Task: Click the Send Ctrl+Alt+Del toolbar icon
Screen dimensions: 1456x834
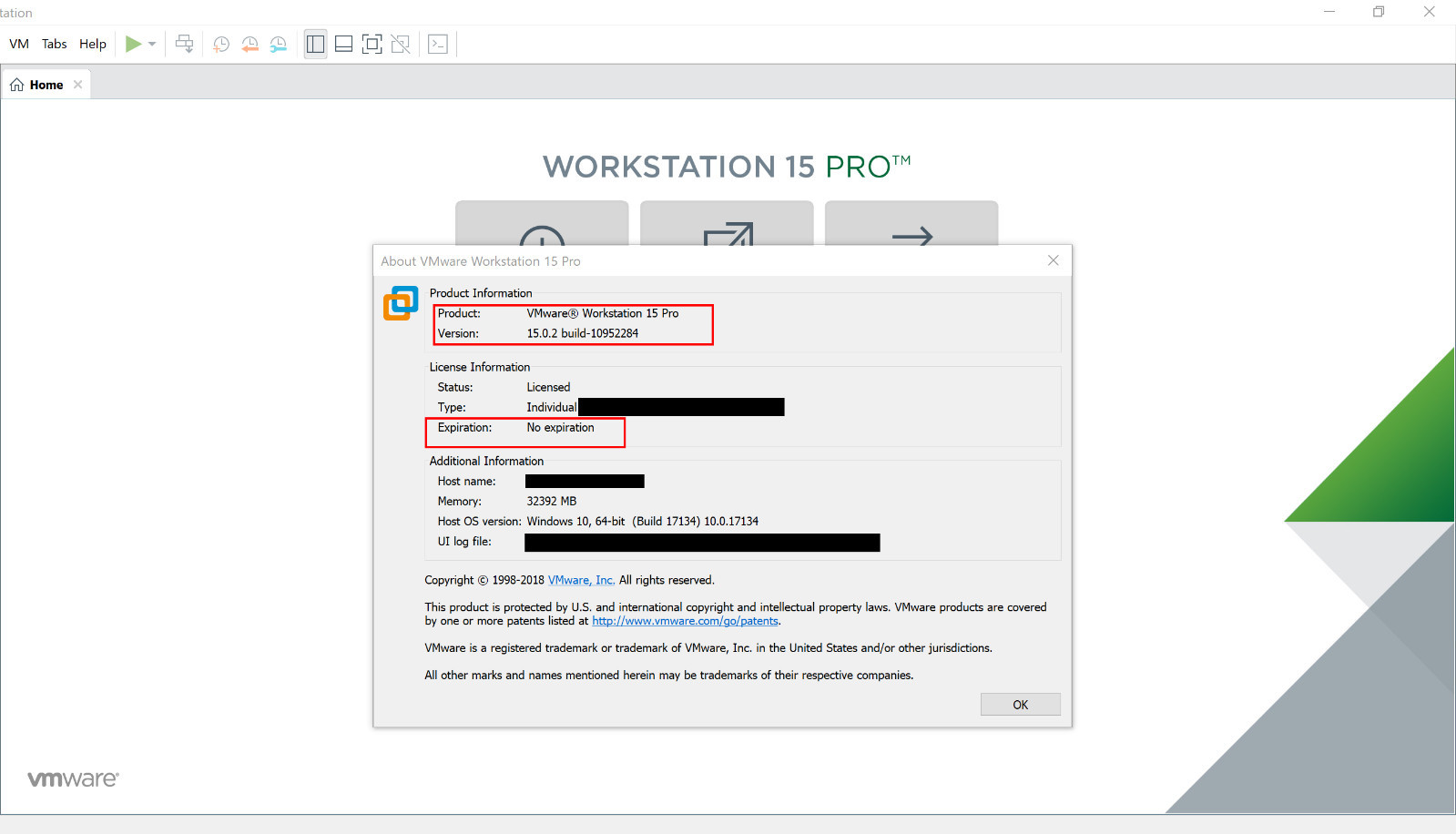Action: (x=185, y=44)
